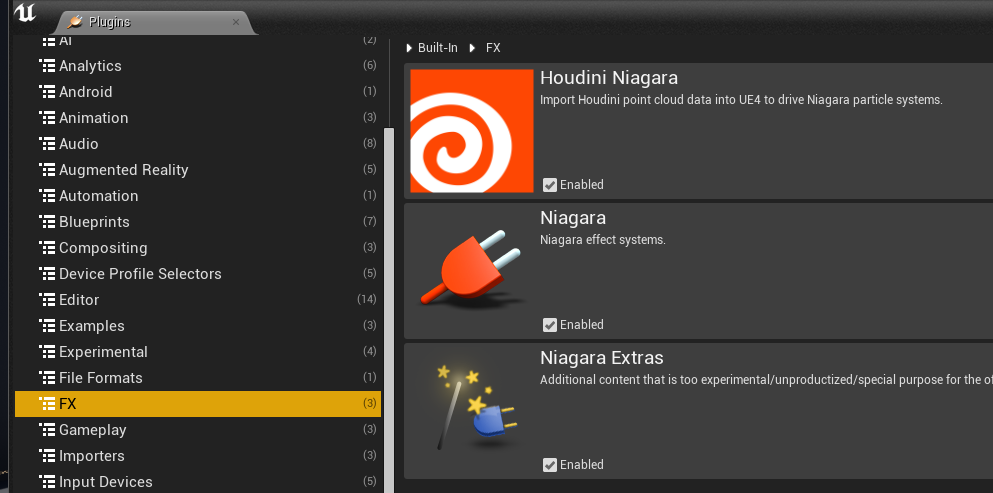Select the highlighted FX category

[x=198, y=404]
